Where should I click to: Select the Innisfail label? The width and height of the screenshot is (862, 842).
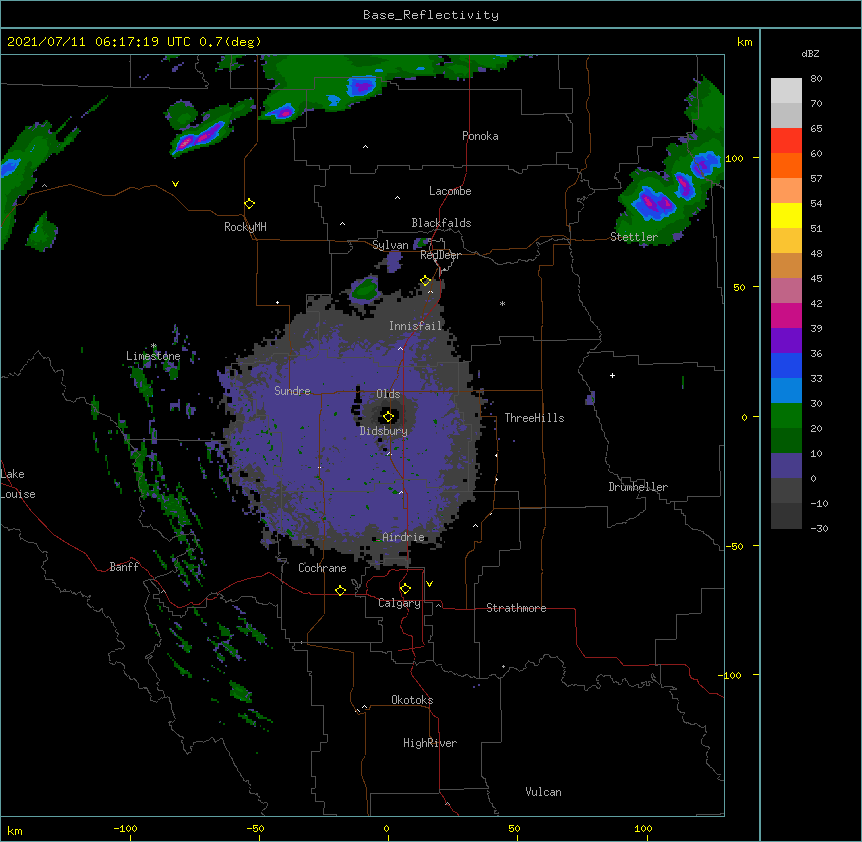[x=416, y=326]
